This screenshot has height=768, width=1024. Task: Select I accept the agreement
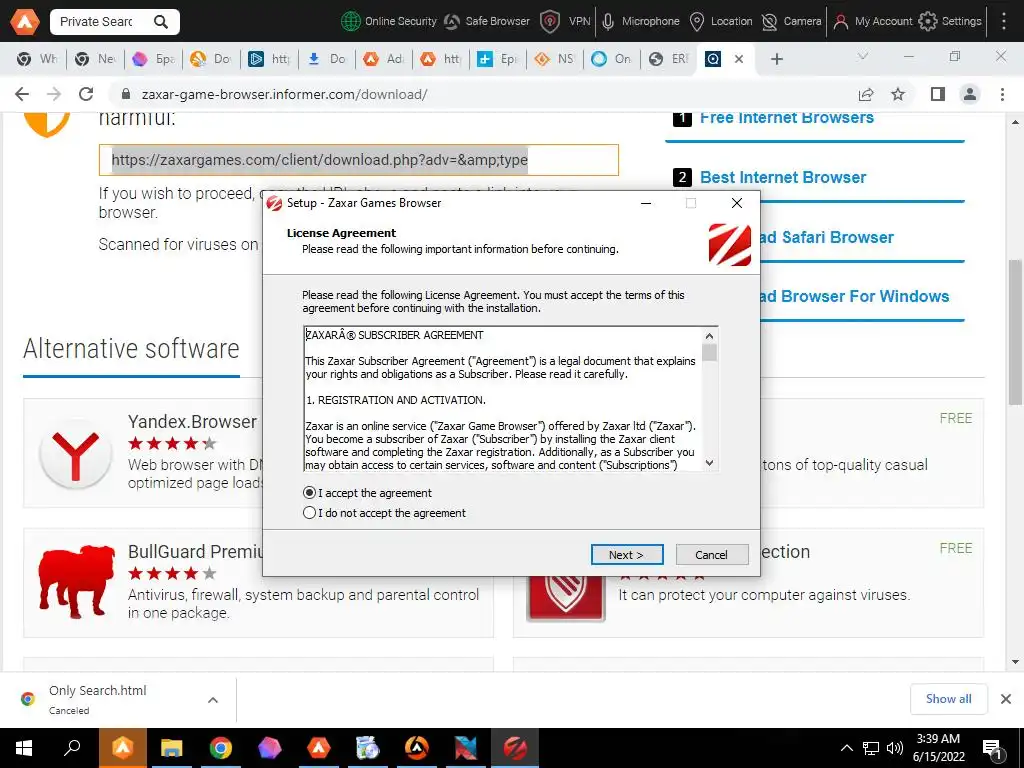coord(368,493)
